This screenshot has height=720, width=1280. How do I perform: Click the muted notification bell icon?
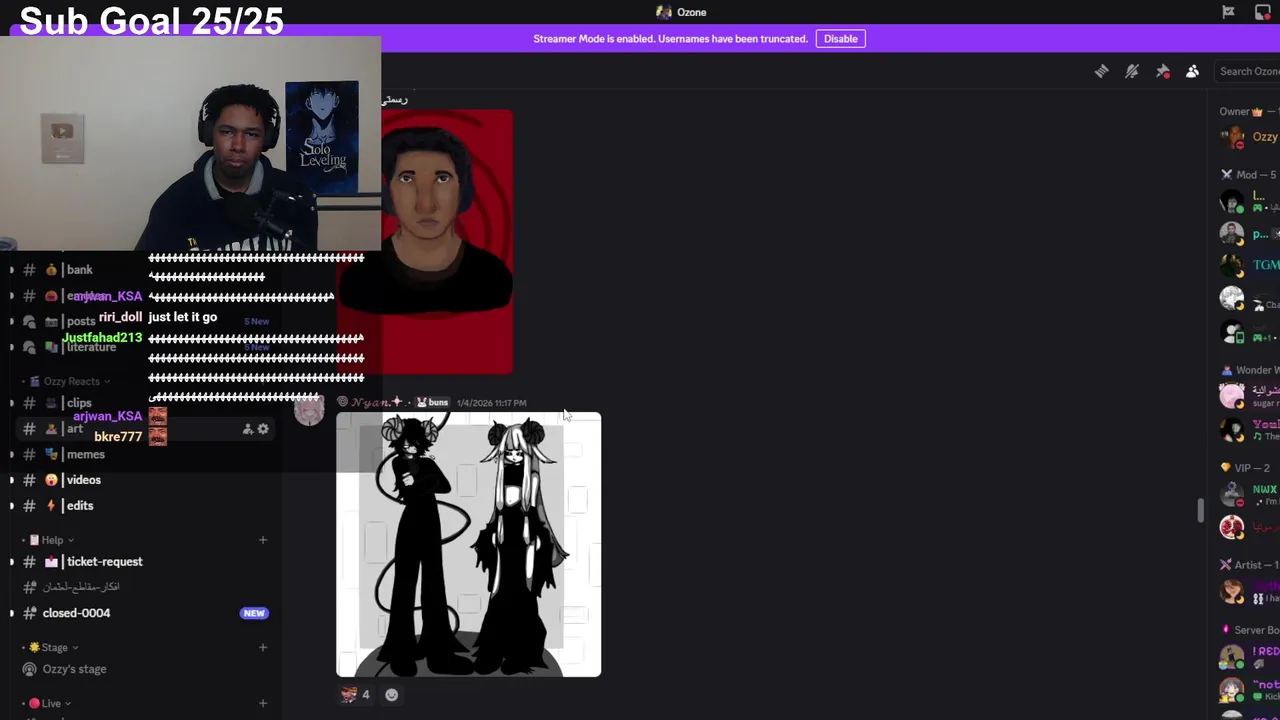[1132, 71]
